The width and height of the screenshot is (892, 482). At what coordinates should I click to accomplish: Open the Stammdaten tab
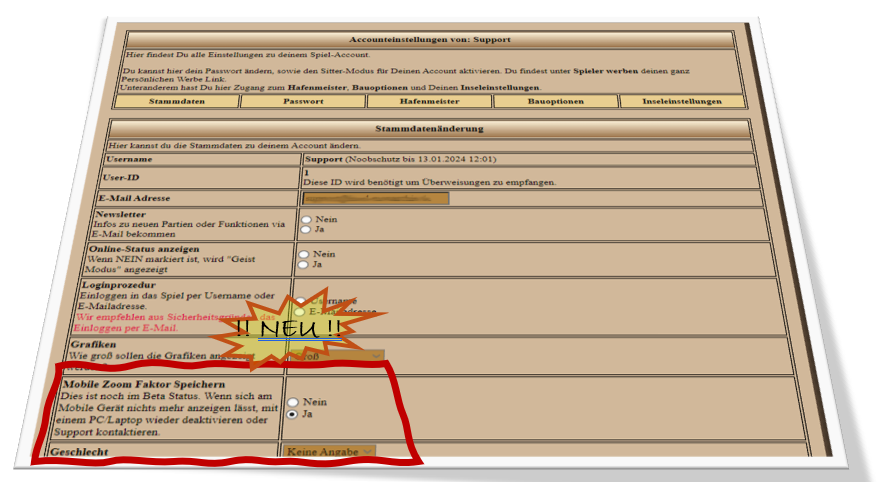click(177, 101)
